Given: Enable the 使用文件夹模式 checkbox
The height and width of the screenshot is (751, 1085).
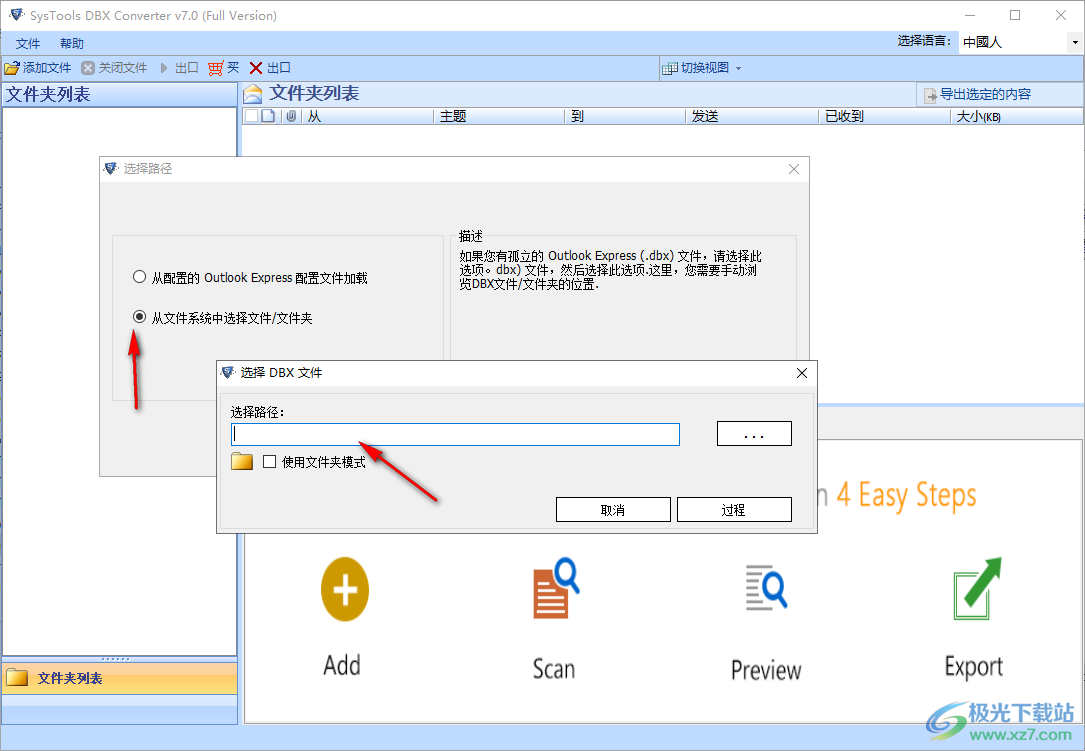Looking at the screenshot, I should point(269,462).
